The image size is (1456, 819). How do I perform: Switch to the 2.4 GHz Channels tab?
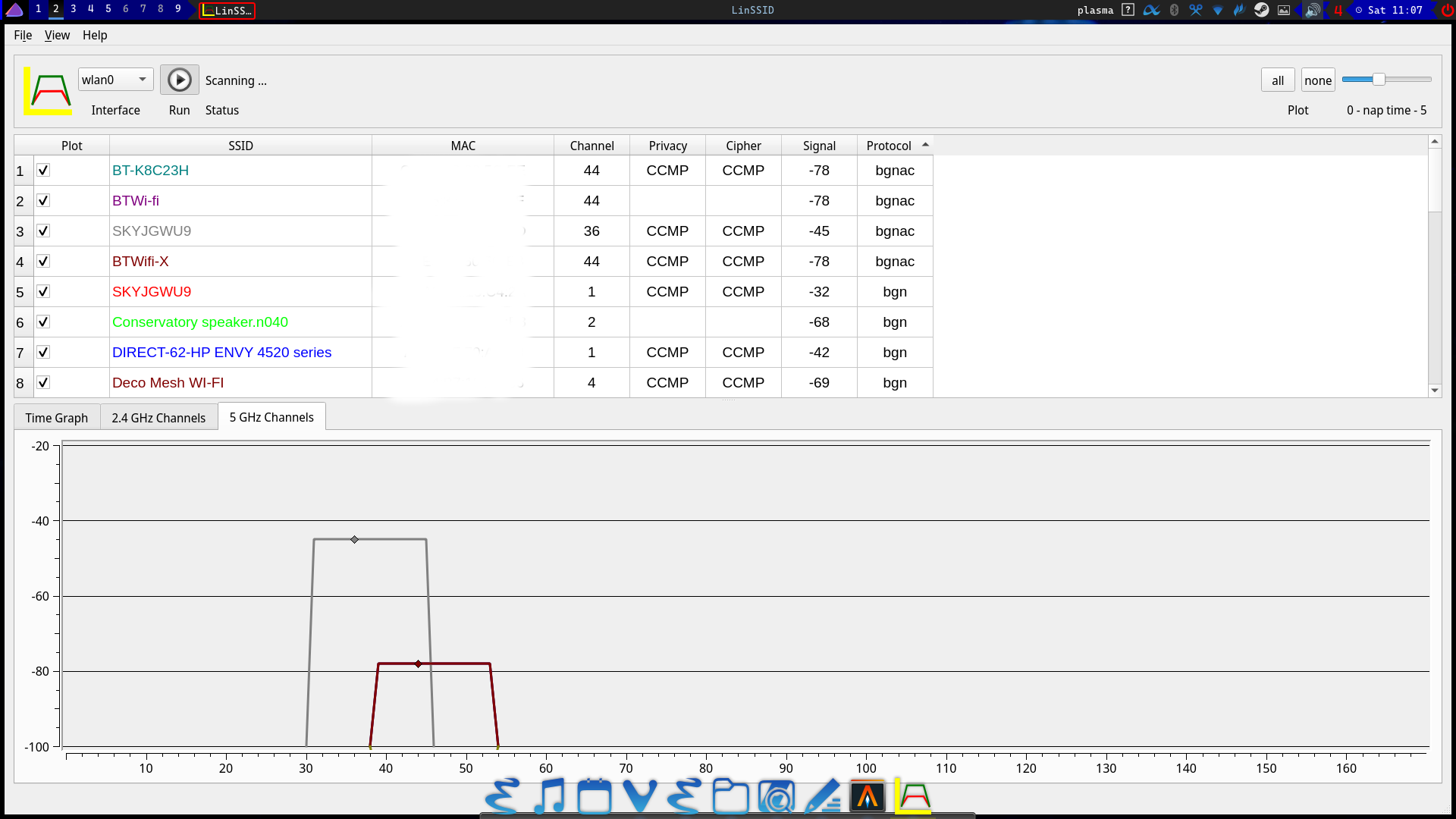tap(157, 417)
